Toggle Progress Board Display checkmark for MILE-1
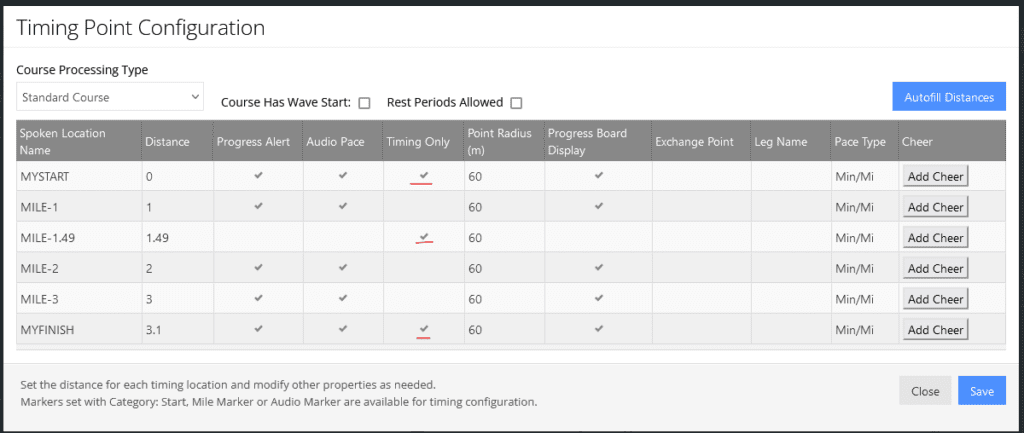 point(599,206)
